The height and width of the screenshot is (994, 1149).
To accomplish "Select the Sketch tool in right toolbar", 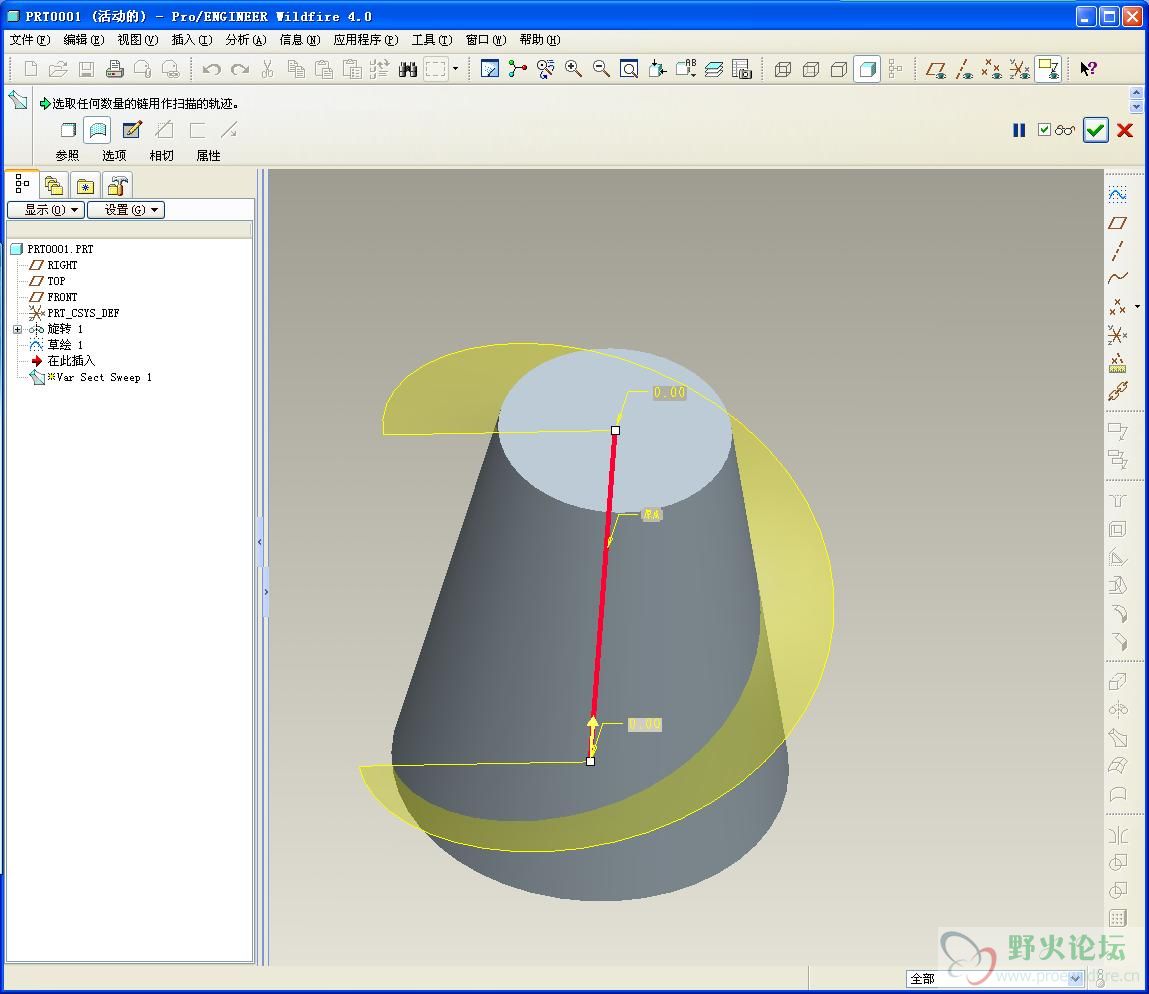I will coord(1117,195).
